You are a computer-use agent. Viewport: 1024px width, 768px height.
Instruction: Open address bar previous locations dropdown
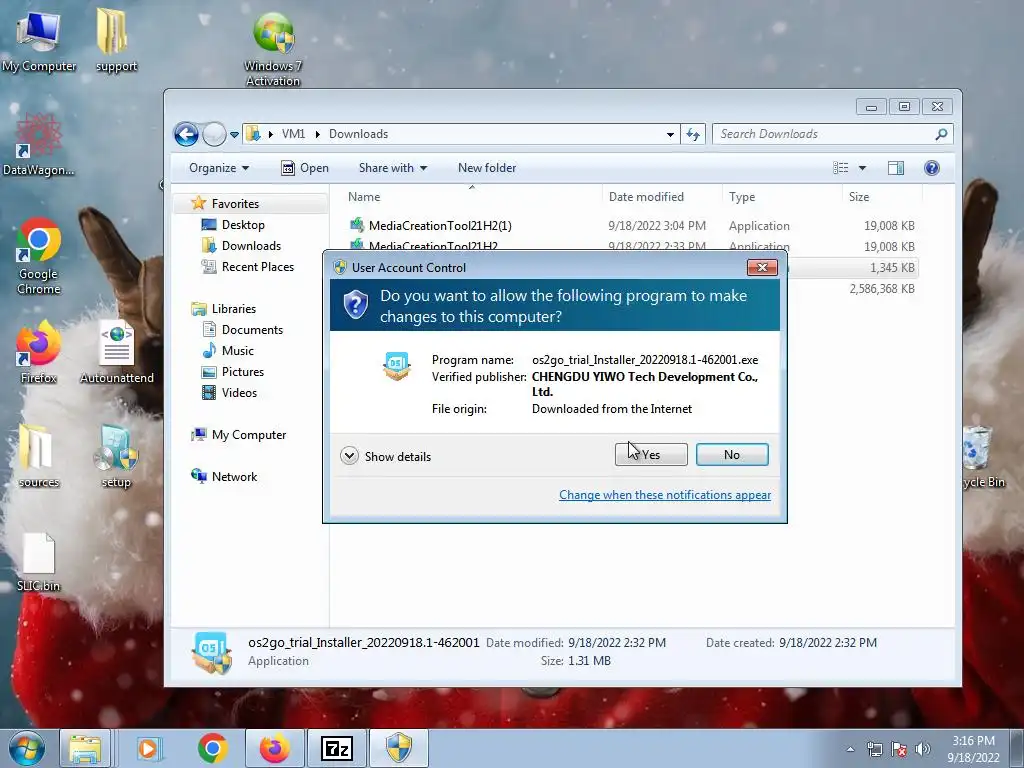click(670, 135)
